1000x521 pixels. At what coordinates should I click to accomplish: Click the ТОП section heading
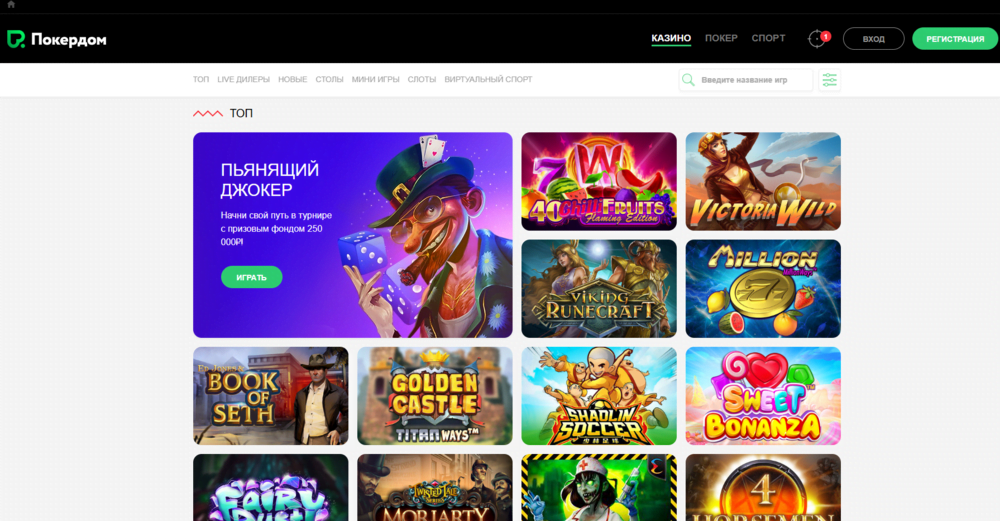pos(241,114)
